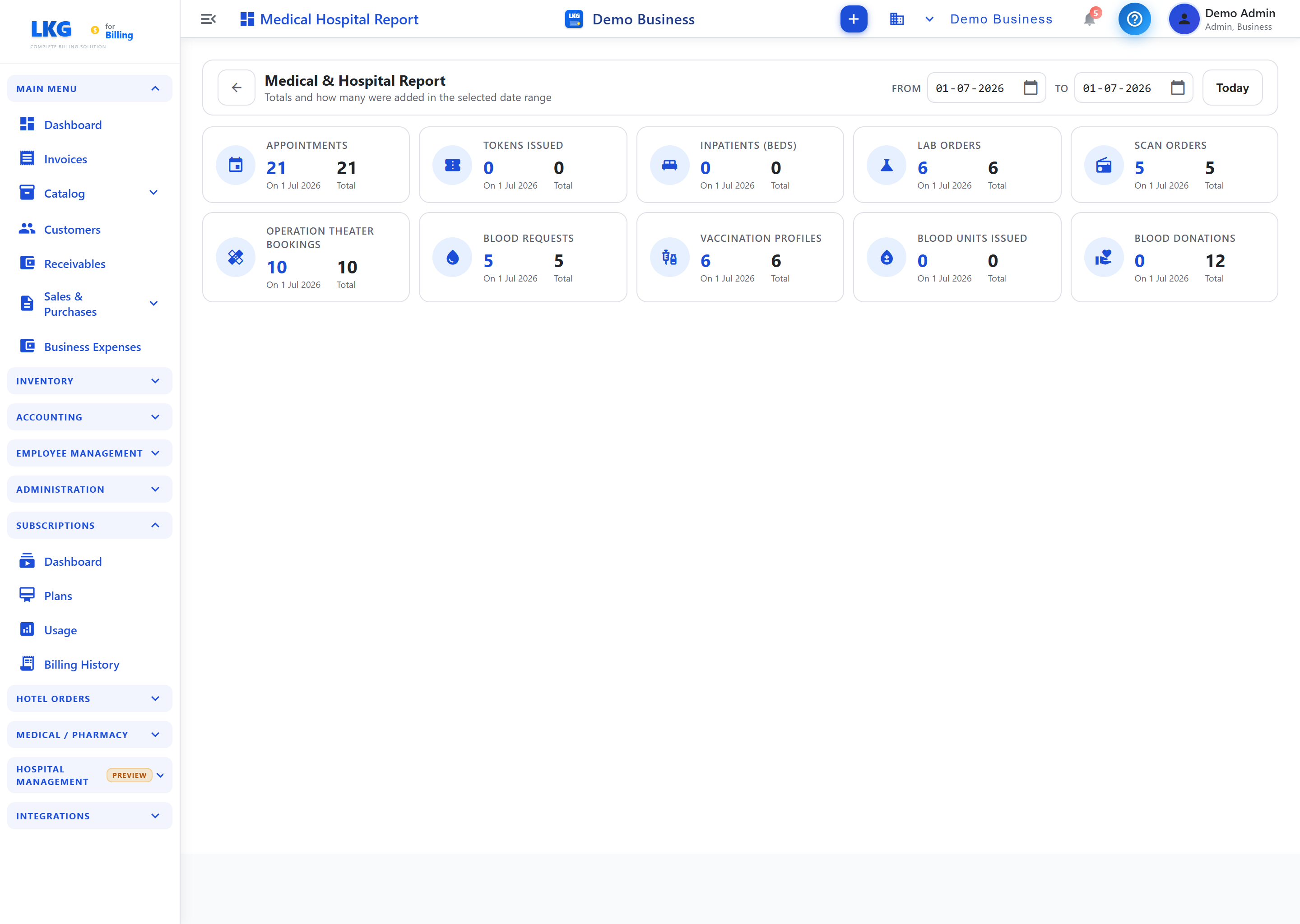Open business switcher dropdown arrow in header

pos(929,19)
